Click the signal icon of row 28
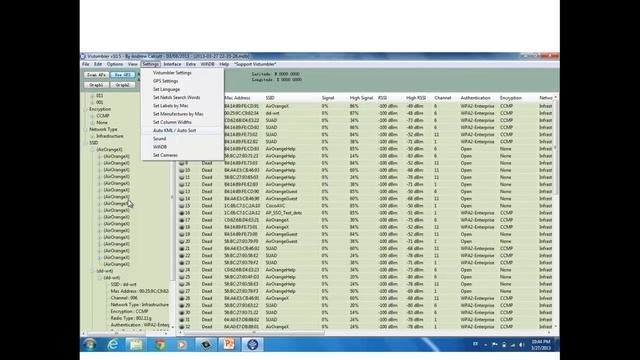 182,298
